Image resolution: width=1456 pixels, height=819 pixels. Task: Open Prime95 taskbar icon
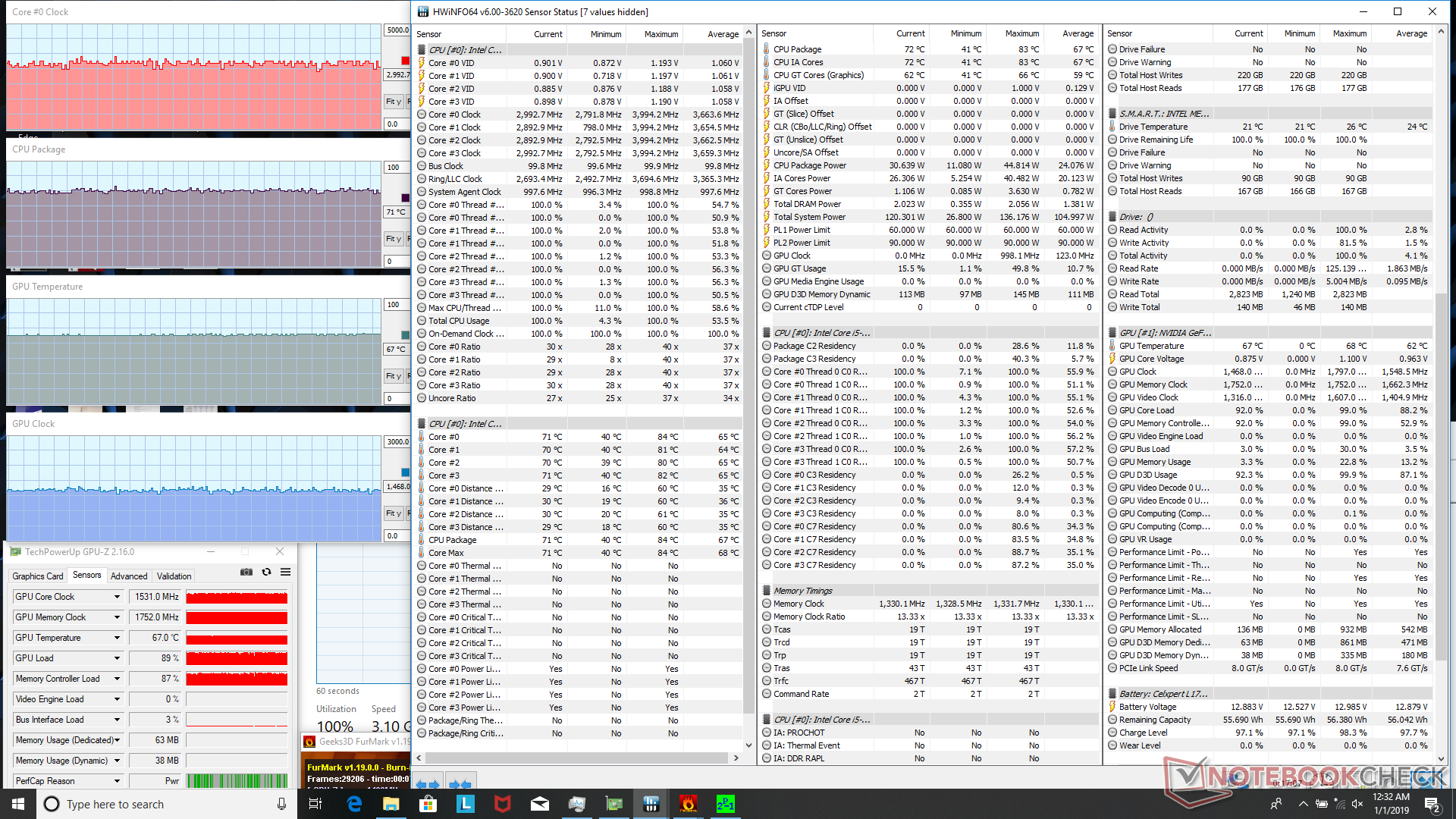(726, 804)
